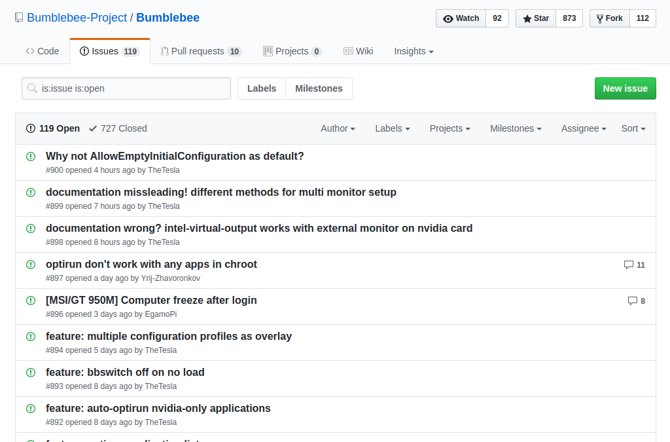Image resolution: width=670 pixels, height=442 pixels.
Task: Open the Sort dropdown
Action: (632, 129)
